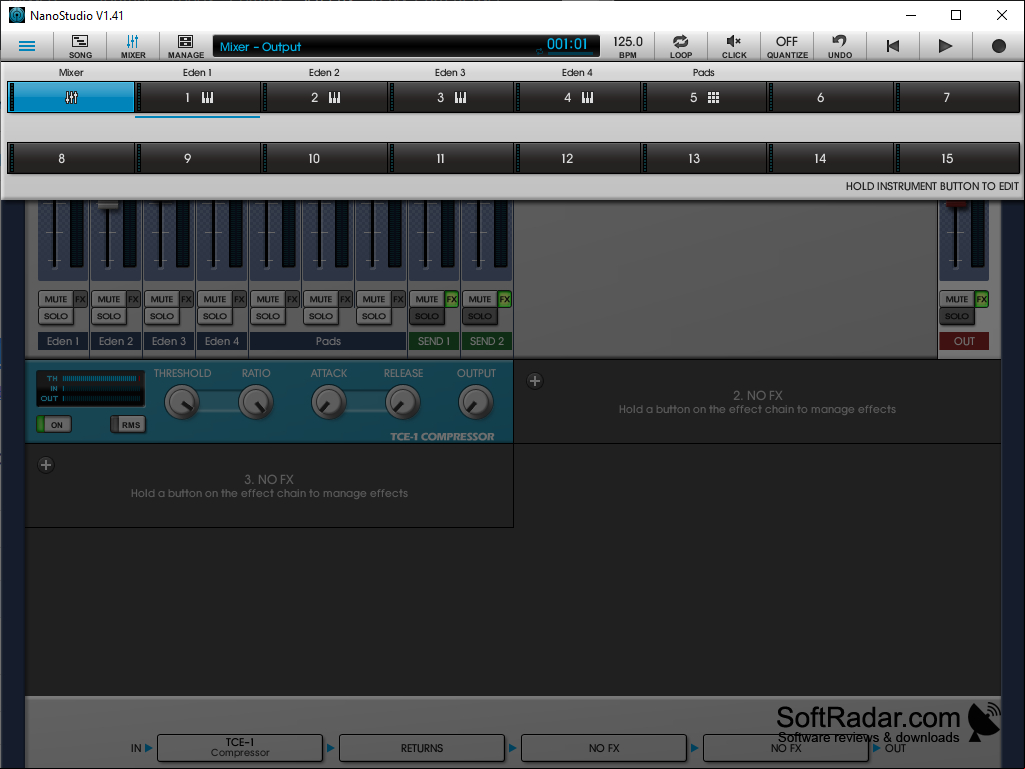Solo the Eden 3 channel
Screen dimensions: 1025x769
point(161,316)
